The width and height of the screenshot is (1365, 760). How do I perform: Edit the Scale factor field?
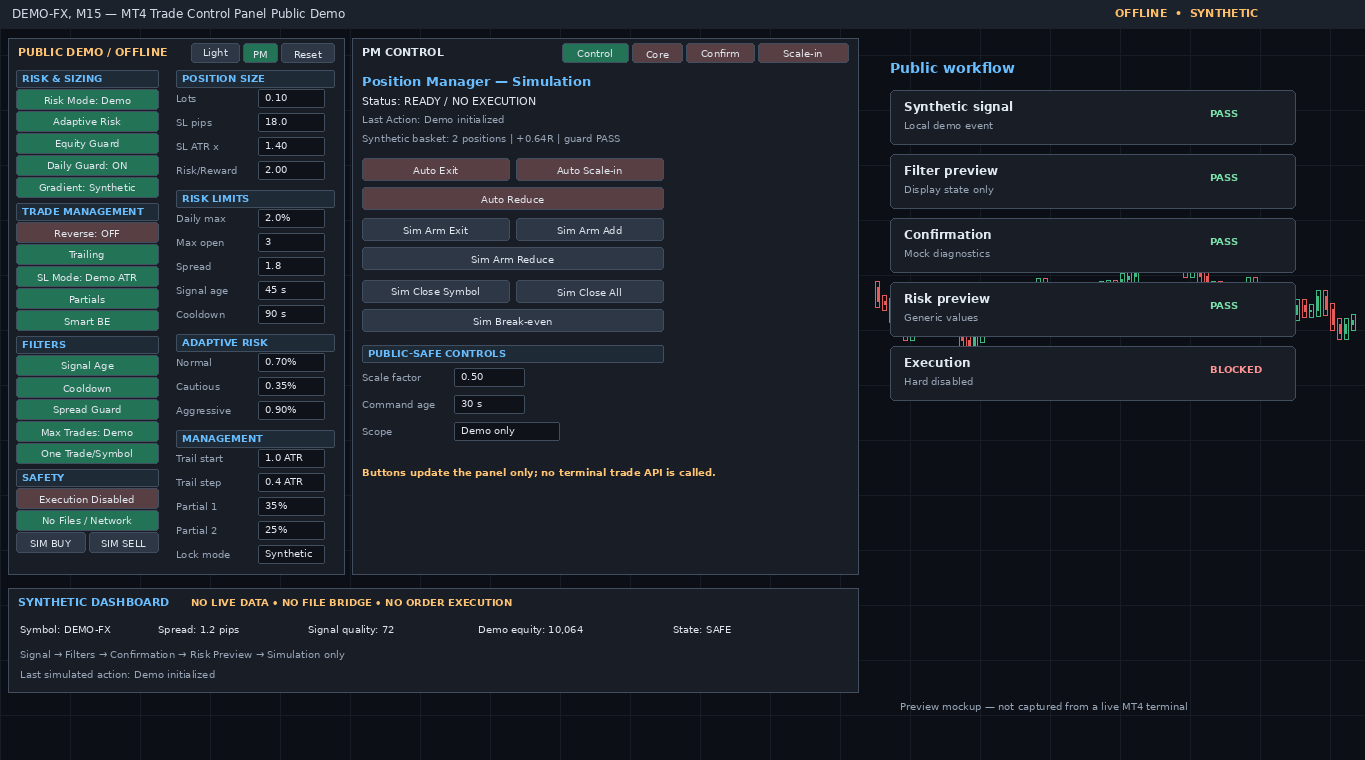click(x=489, y=377)
